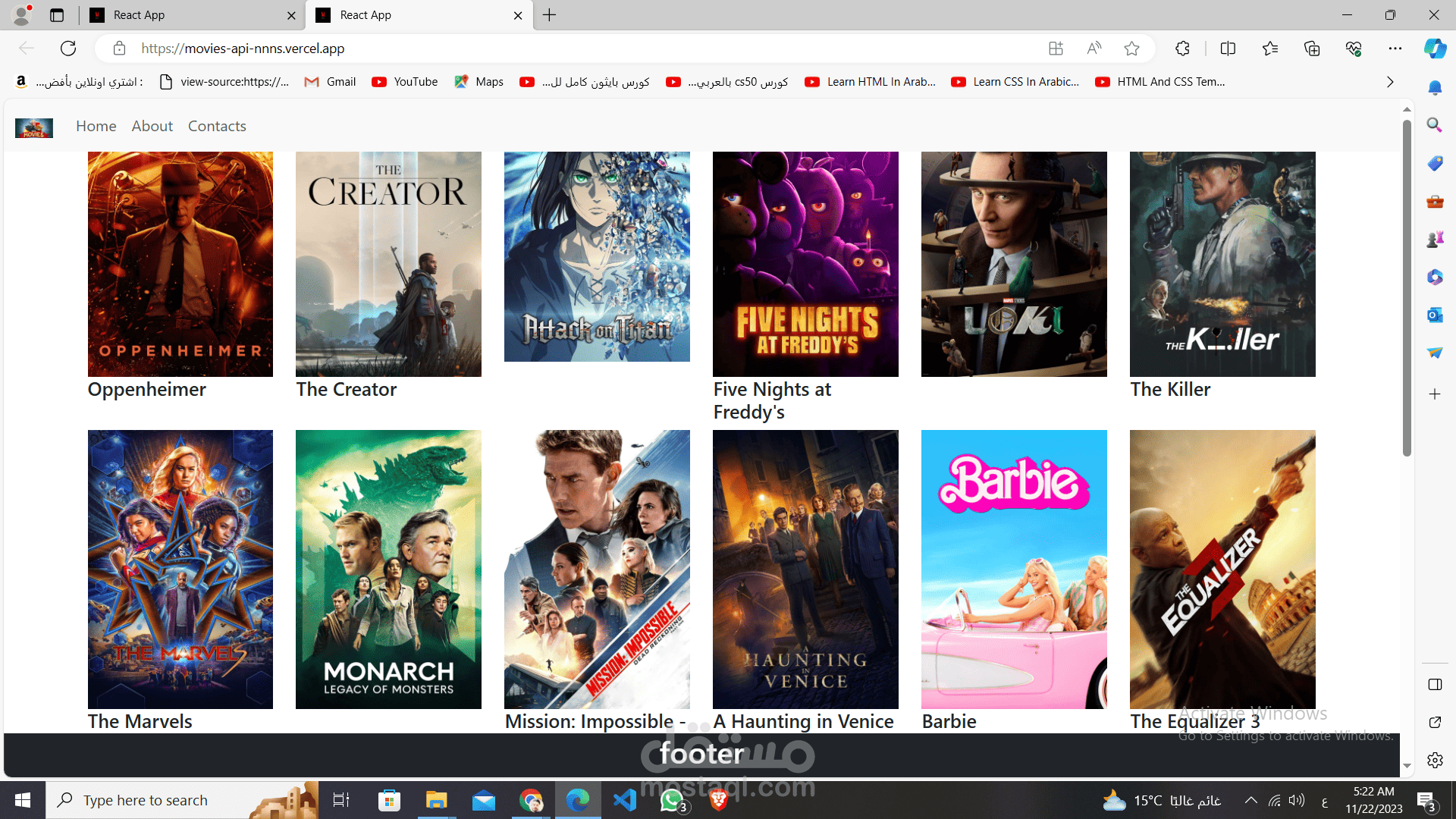Open Browser essentials heart icon
This screenshot has height=819, width=1456.
1354,49
